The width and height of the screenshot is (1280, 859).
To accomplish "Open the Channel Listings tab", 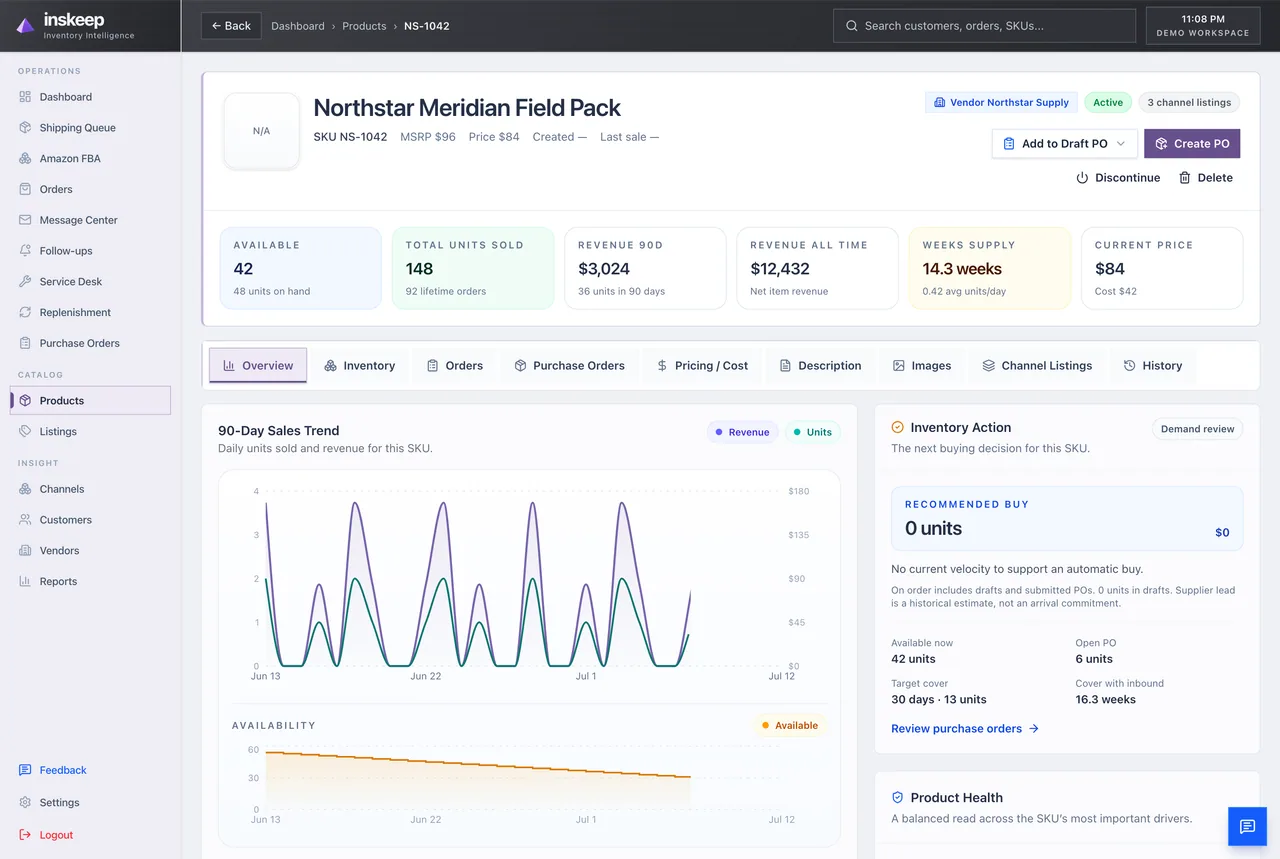I will 1037,366.
